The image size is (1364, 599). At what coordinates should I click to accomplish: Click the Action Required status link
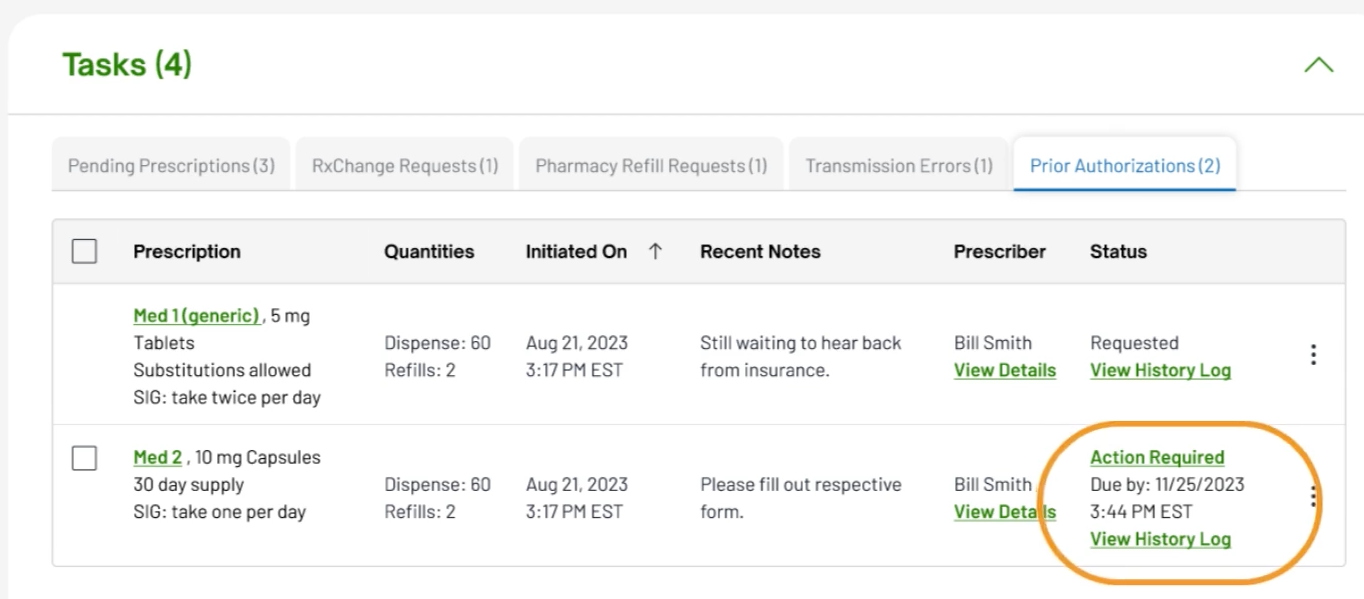(x=1157, y=457)
